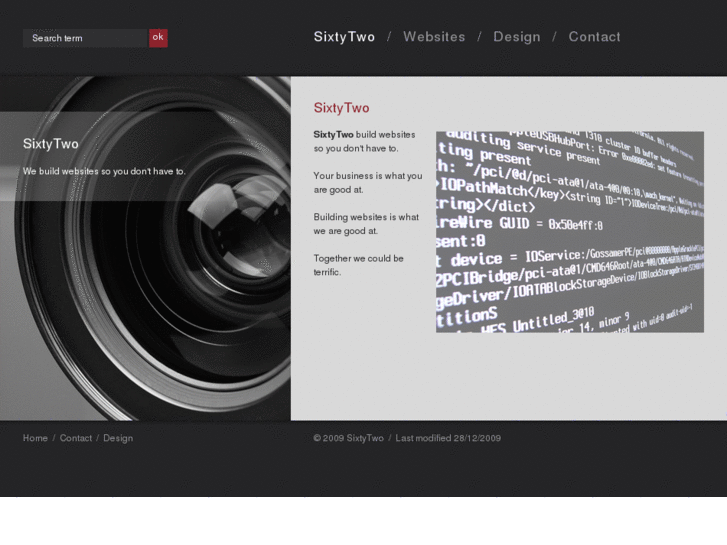Open the SixtyTwo navigation item
727x545 pixels.
point(344,37)
